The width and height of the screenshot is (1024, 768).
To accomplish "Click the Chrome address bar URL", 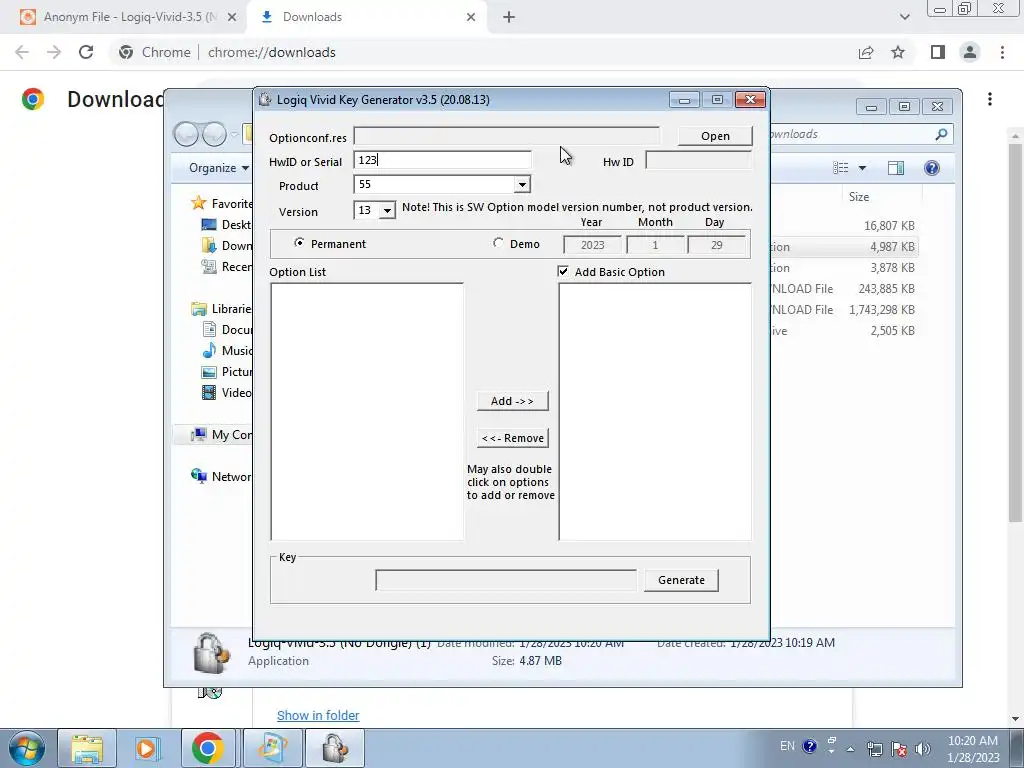I will 272,52.
